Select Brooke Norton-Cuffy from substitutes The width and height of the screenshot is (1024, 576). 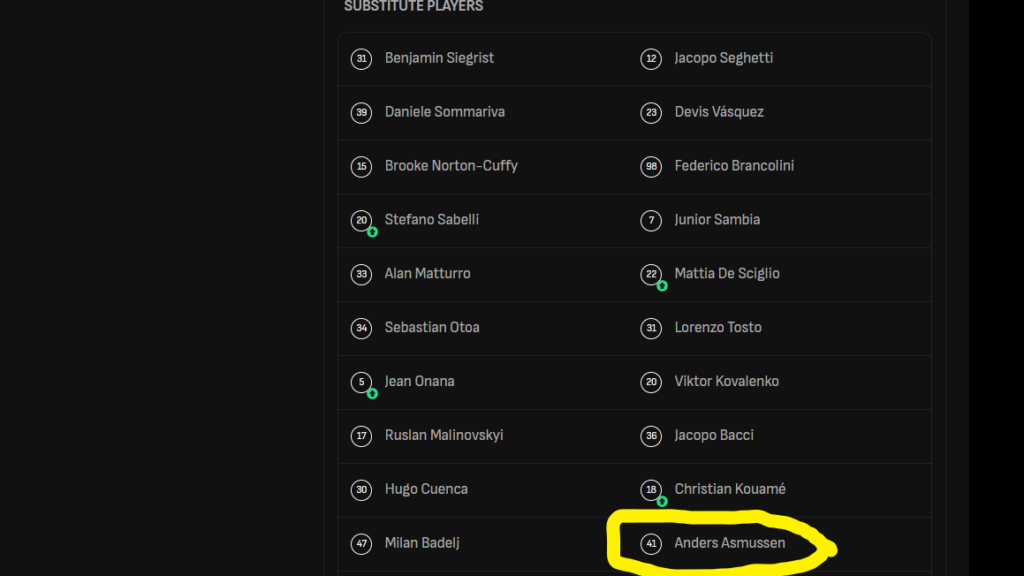(x=451, y=166)
